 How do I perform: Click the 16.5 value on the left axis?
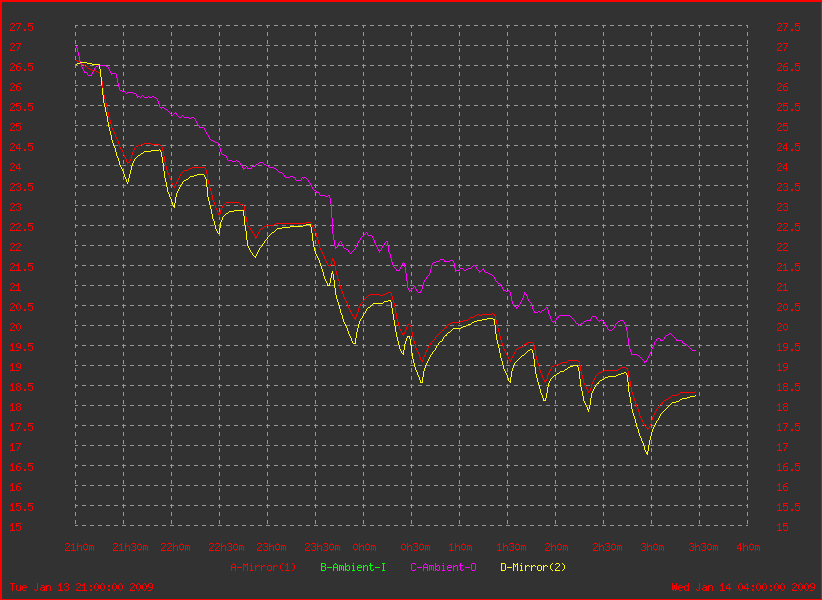click(21, 467)
